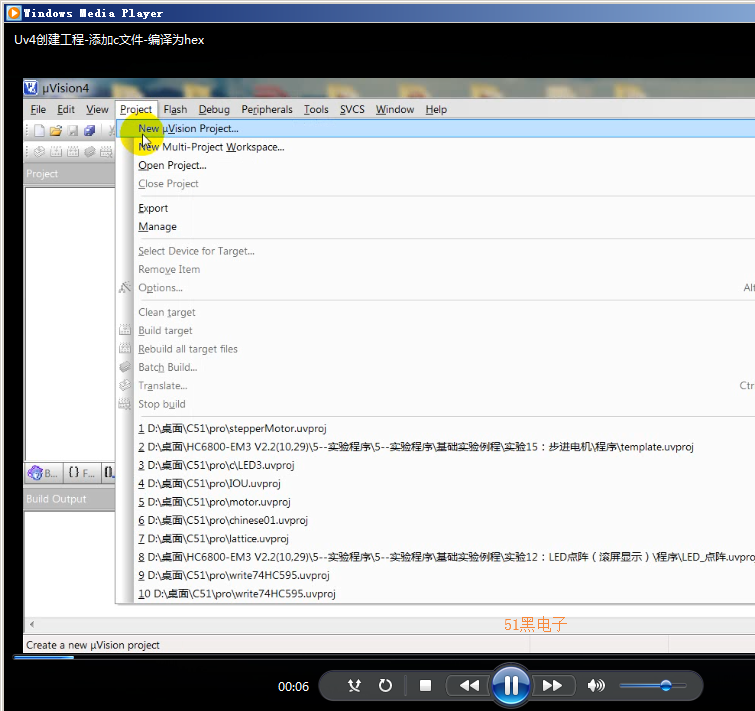Screen dimensions: 755x711
Task: Click the horizontal scrollbar left arrow
Action: [x=32, y=624]
